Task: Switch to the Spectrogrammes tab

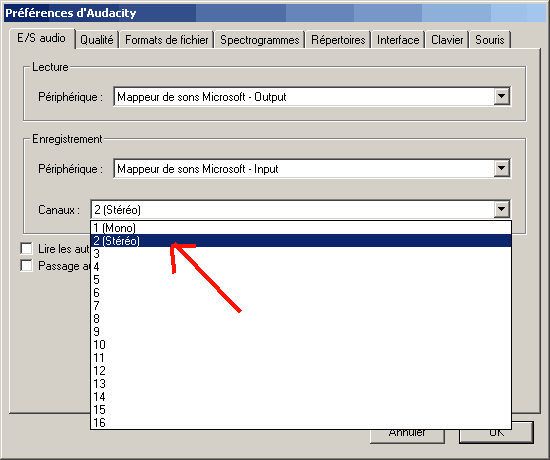Action: coord(260,40)
